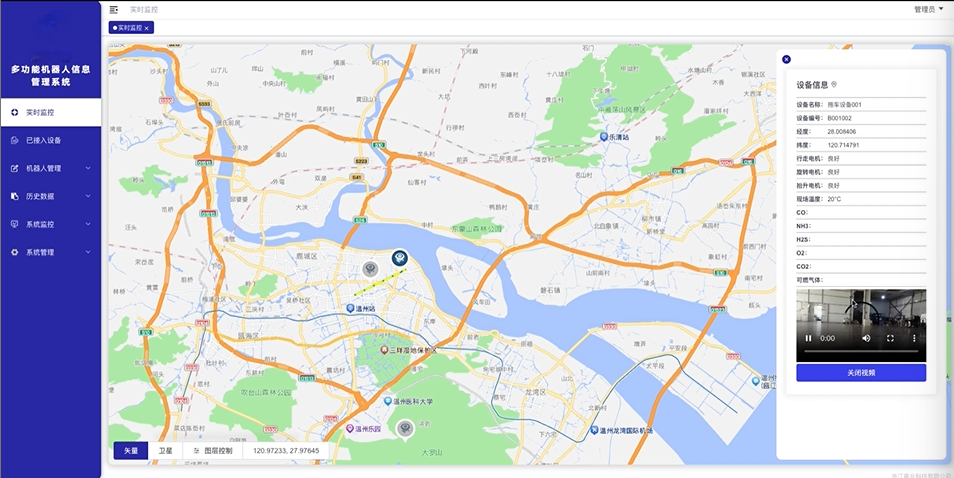Close the 实时监控 tab
954x478 pixels.
click(x=147, y=28)
